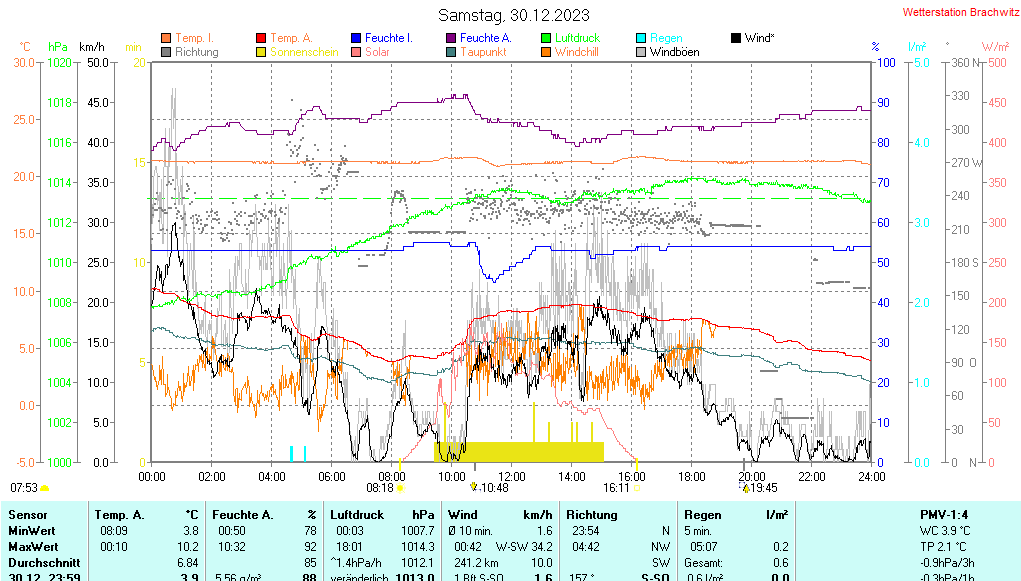Click the cyan Regen legend square

pyautogui.click(x=641, y=38)
